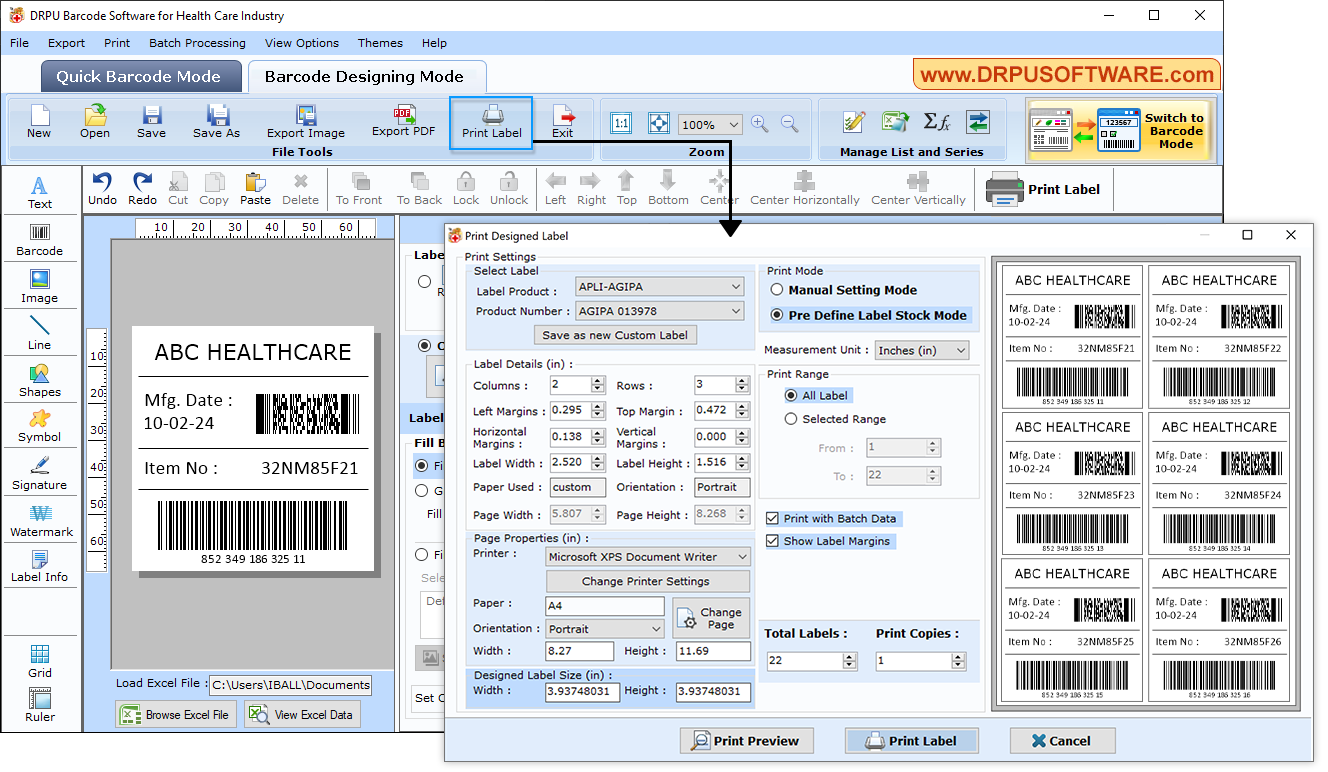Click the Print Preview button

(x=746, y=740)
